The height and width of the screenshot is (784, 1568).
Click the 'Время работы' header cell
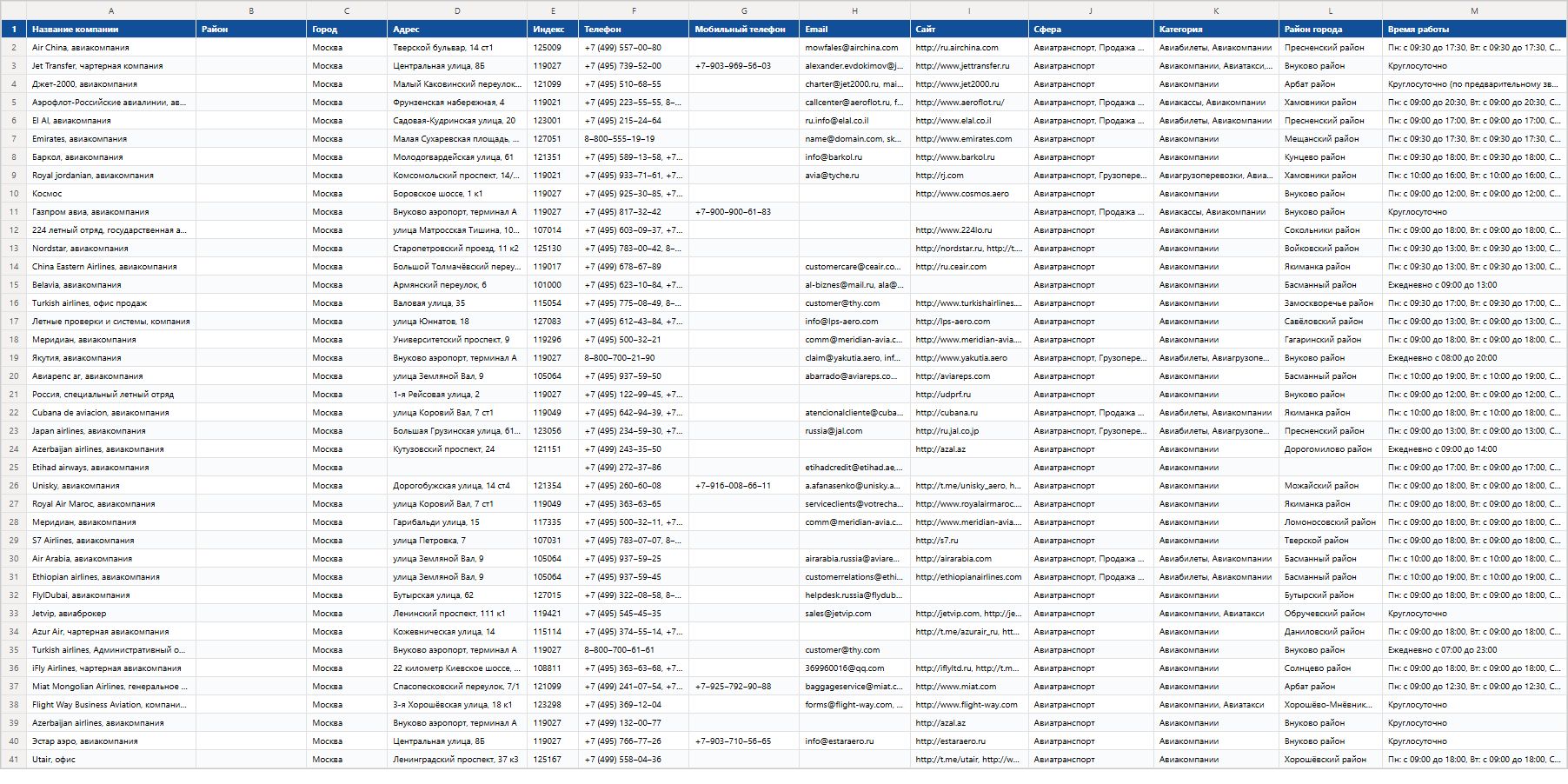(x=1474, y=29)
